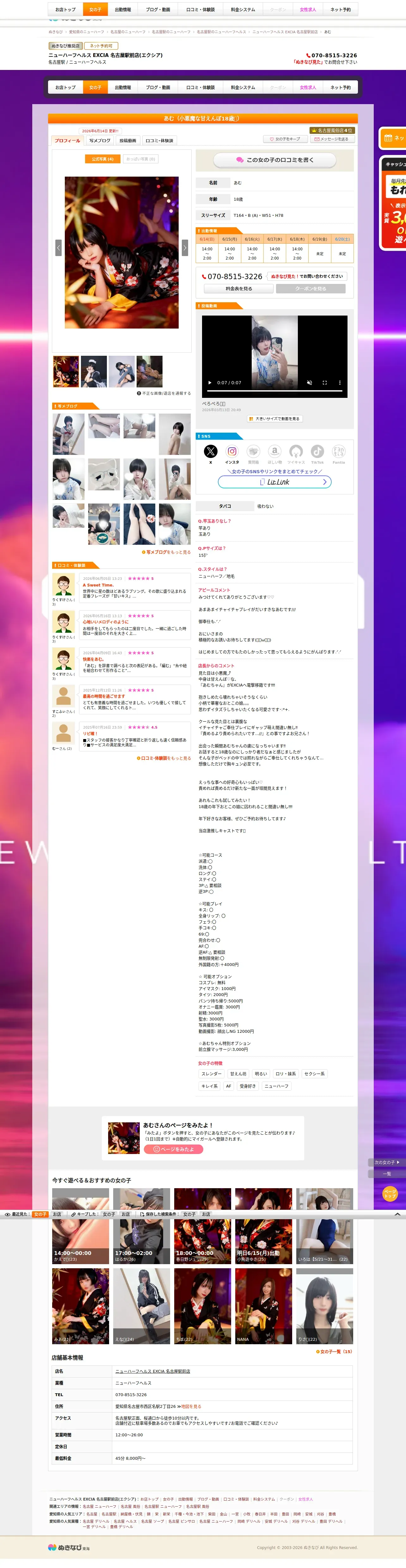Click the セクシー系 feature tag

click(x=315, y=1074)
